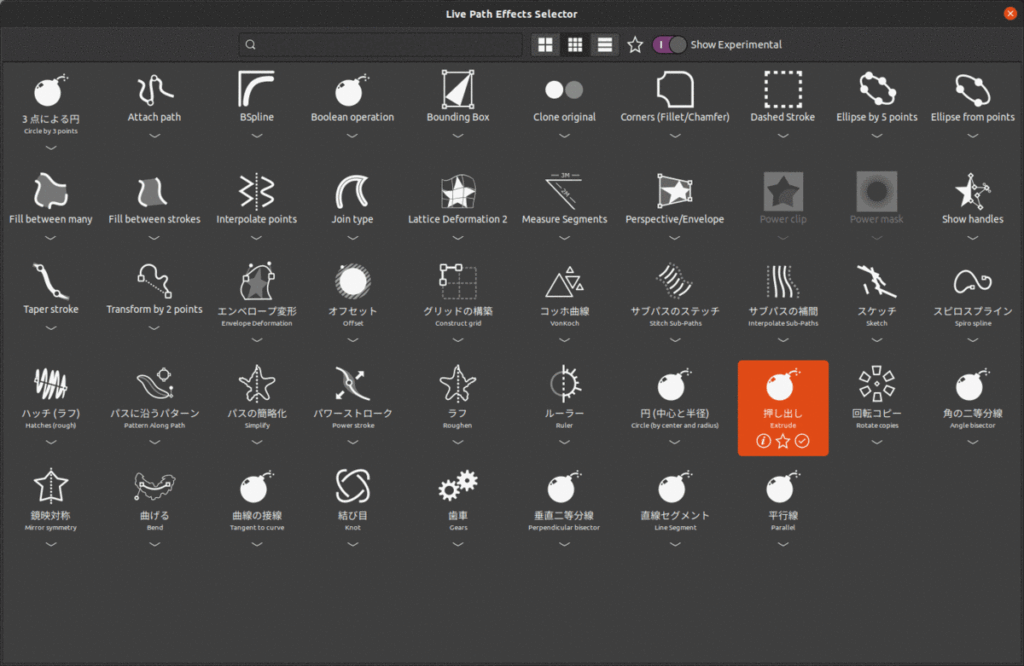1024x666 pixels.
Task: Expand chevron under Simplify effect
Action: [257, 442]
